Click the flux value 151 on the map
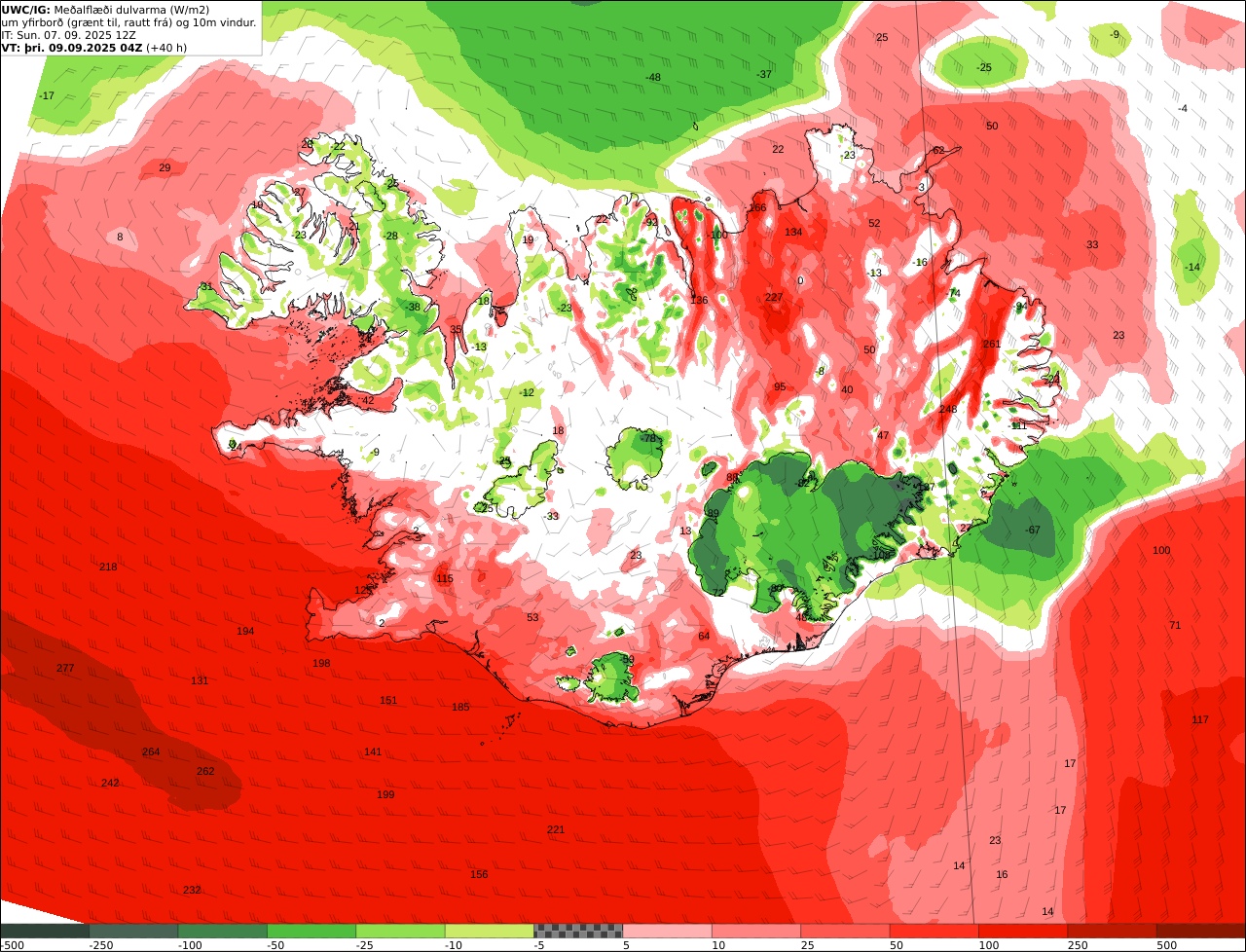This screenshot has height=952, width=1246. pos(388,701)
